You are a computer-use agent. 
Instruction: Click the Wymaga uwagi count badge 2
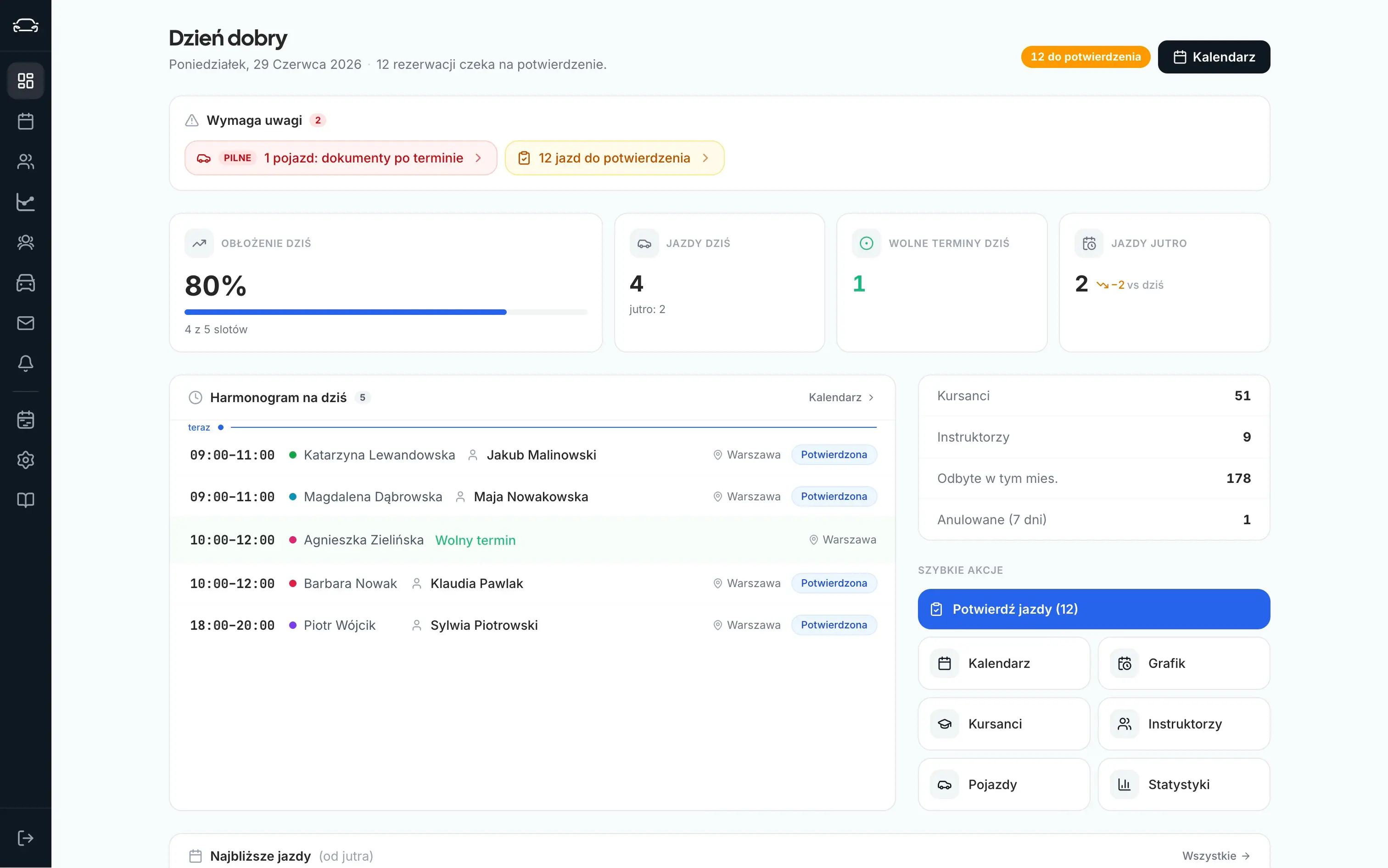[318, 121]
